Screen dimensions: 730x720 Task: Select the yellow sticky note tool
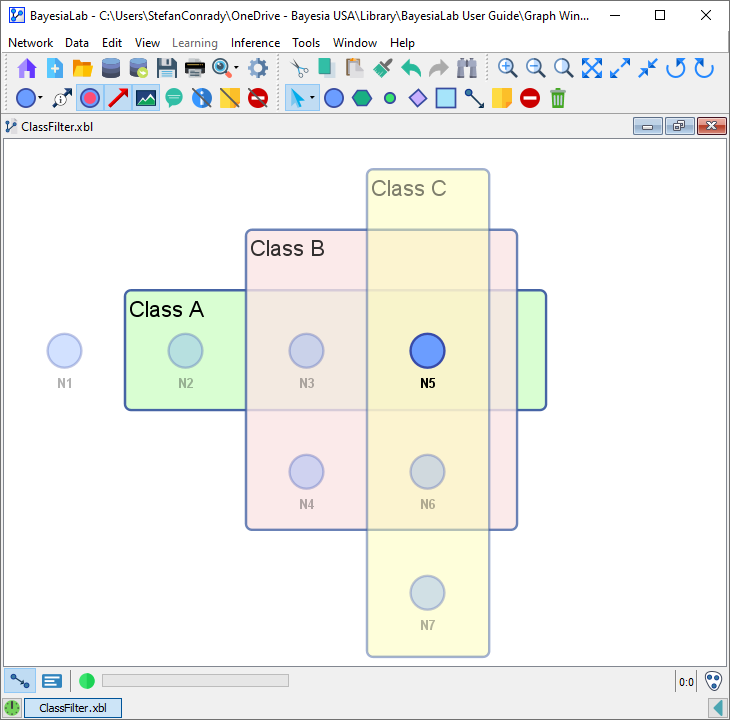pyautogui.click(x=502, y=98)
